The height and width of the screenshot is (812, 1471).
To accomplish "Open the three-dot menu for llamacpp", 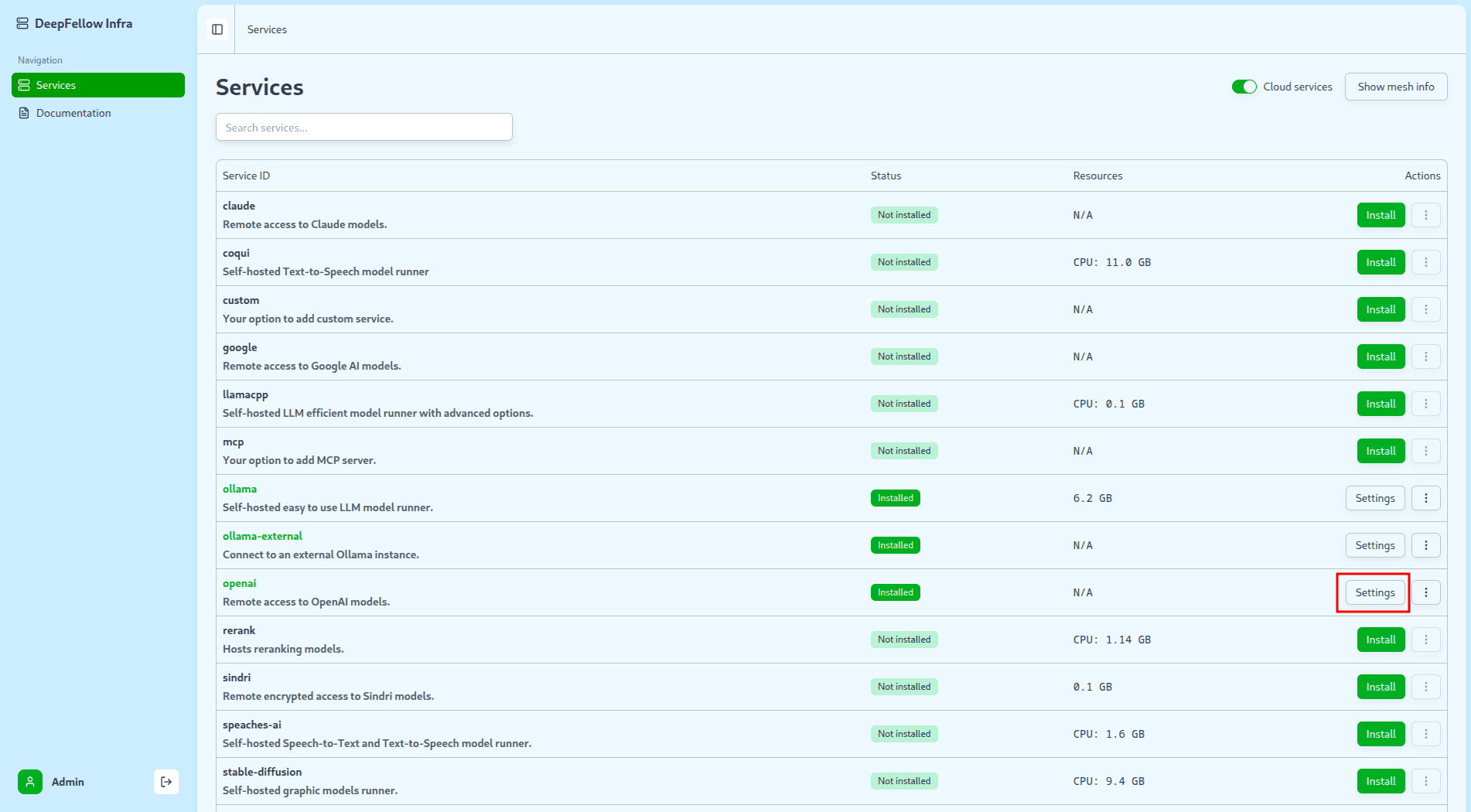I will 1426,404.
